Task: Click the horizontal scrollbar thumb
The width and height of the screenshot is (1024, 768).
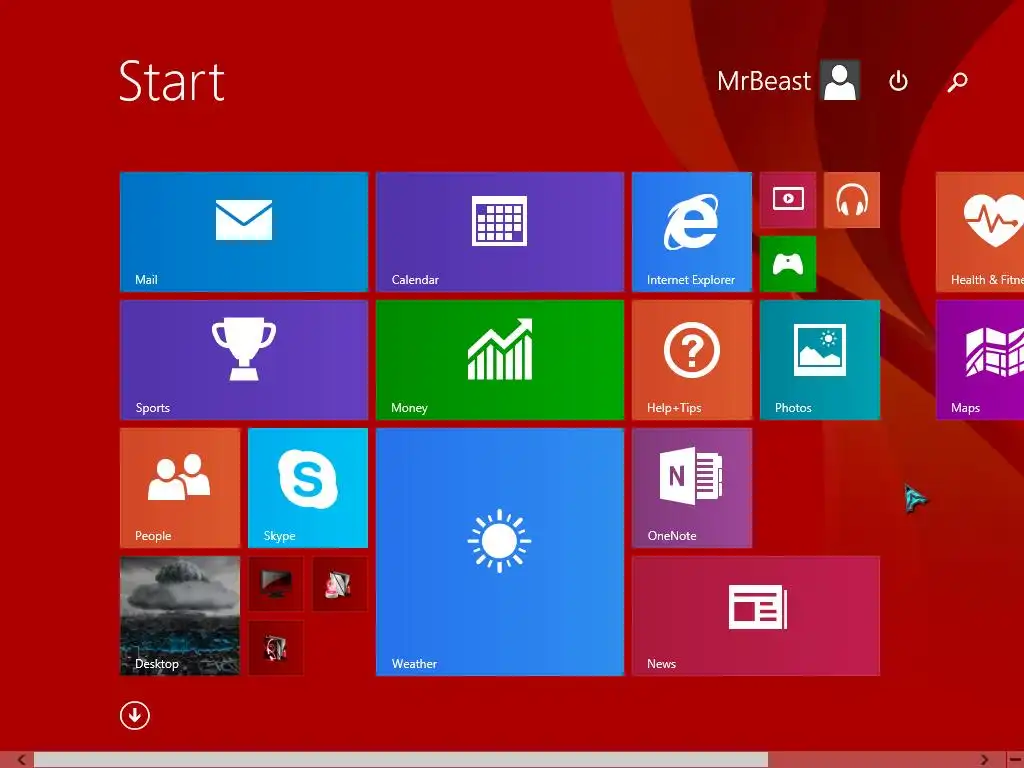Action: (401, 760)
